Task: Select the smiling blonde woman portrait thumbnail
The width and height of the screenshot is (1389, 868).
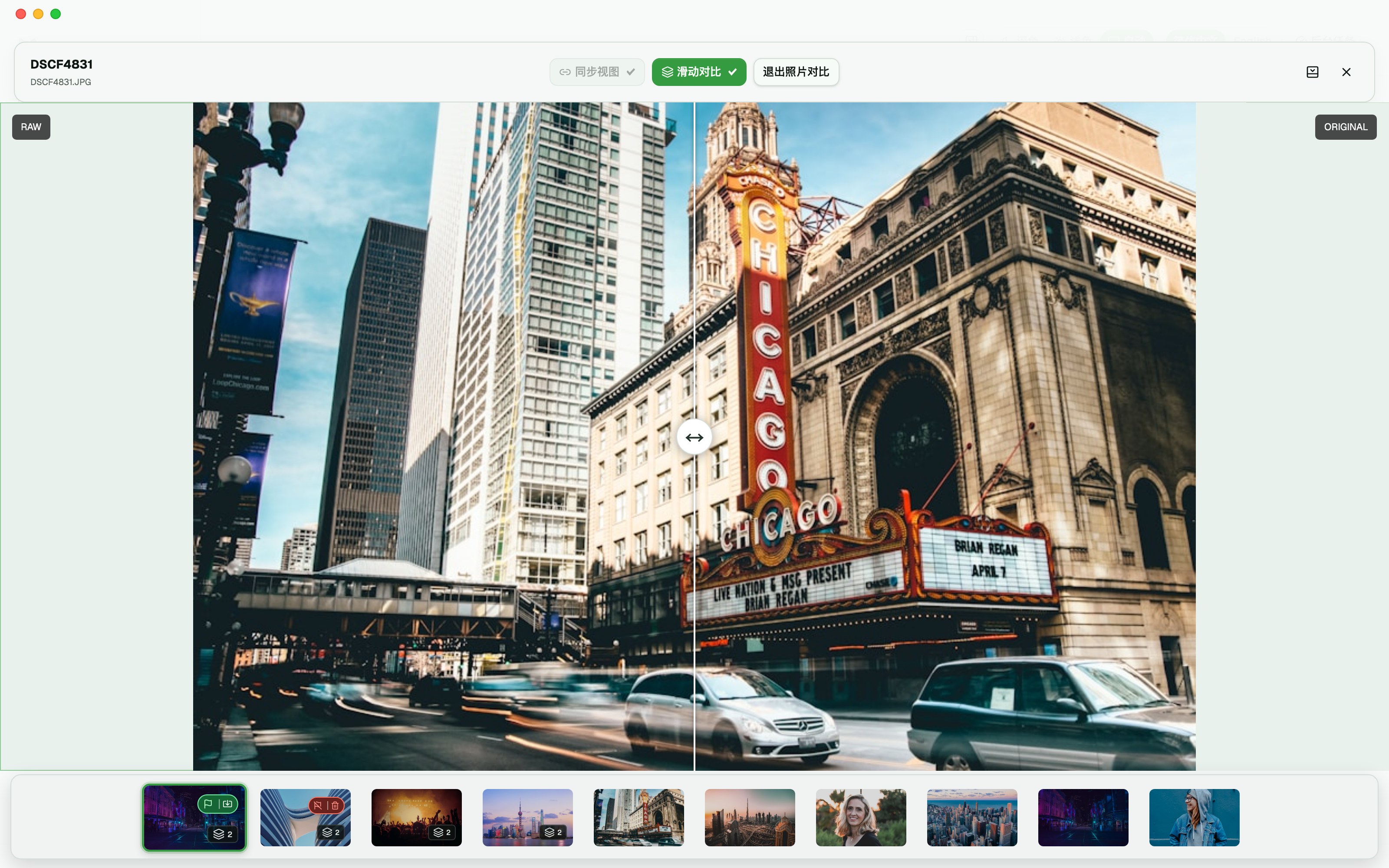Action: [x=861, y=817]
